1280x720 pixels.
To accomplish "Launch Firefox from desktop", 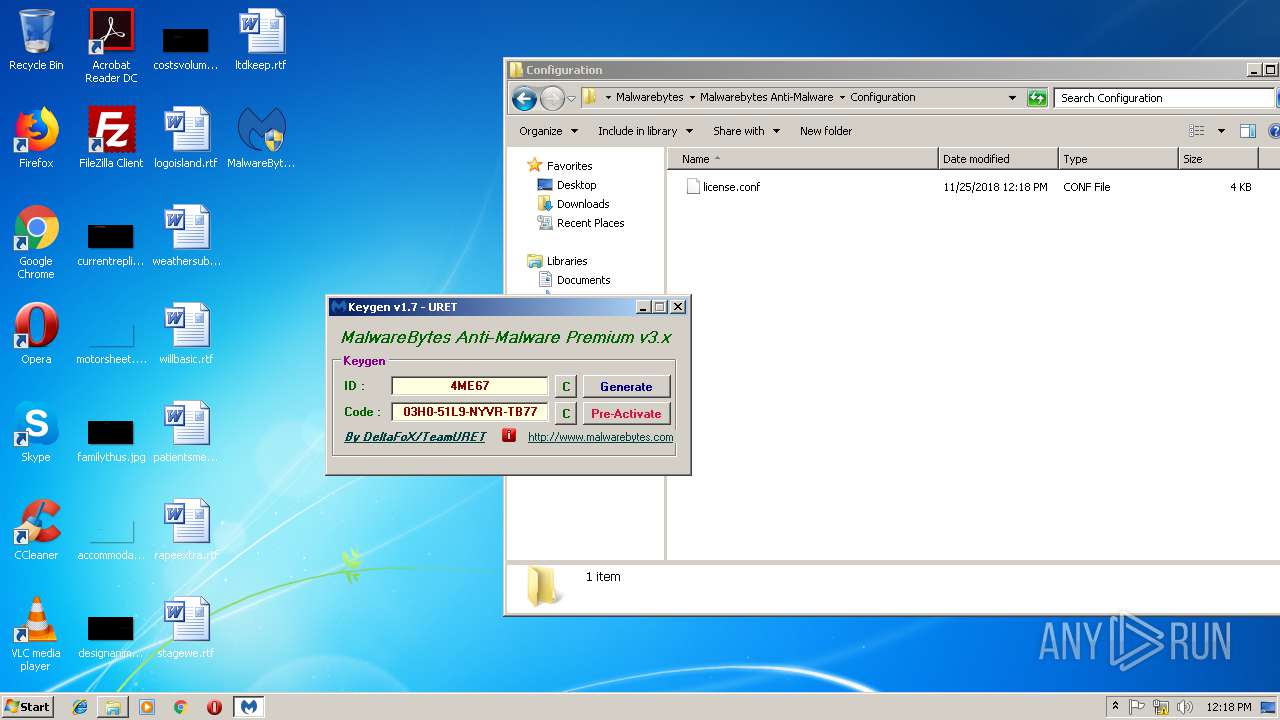I will click(x=36, y=138).
